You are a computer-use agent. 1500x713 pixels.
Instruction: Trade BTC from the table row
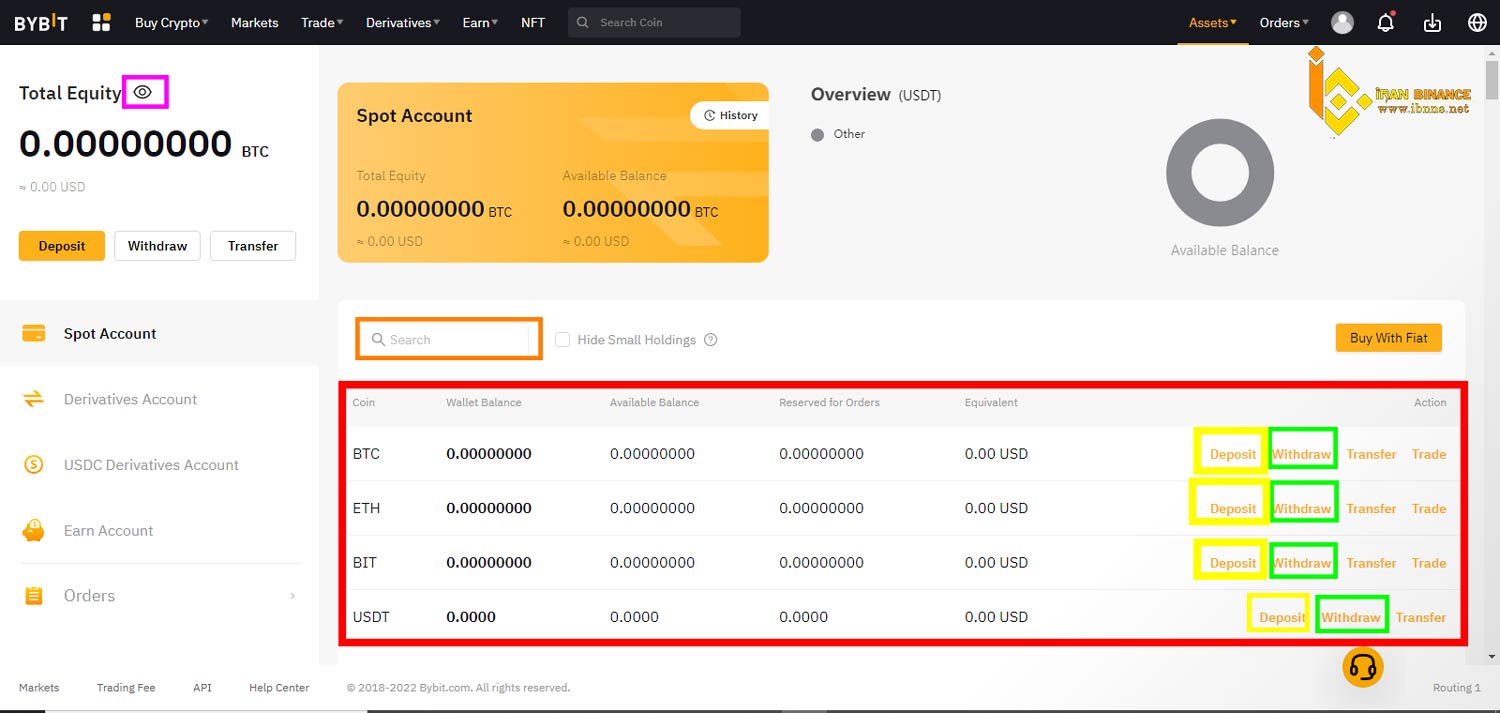click(1429, 454)
